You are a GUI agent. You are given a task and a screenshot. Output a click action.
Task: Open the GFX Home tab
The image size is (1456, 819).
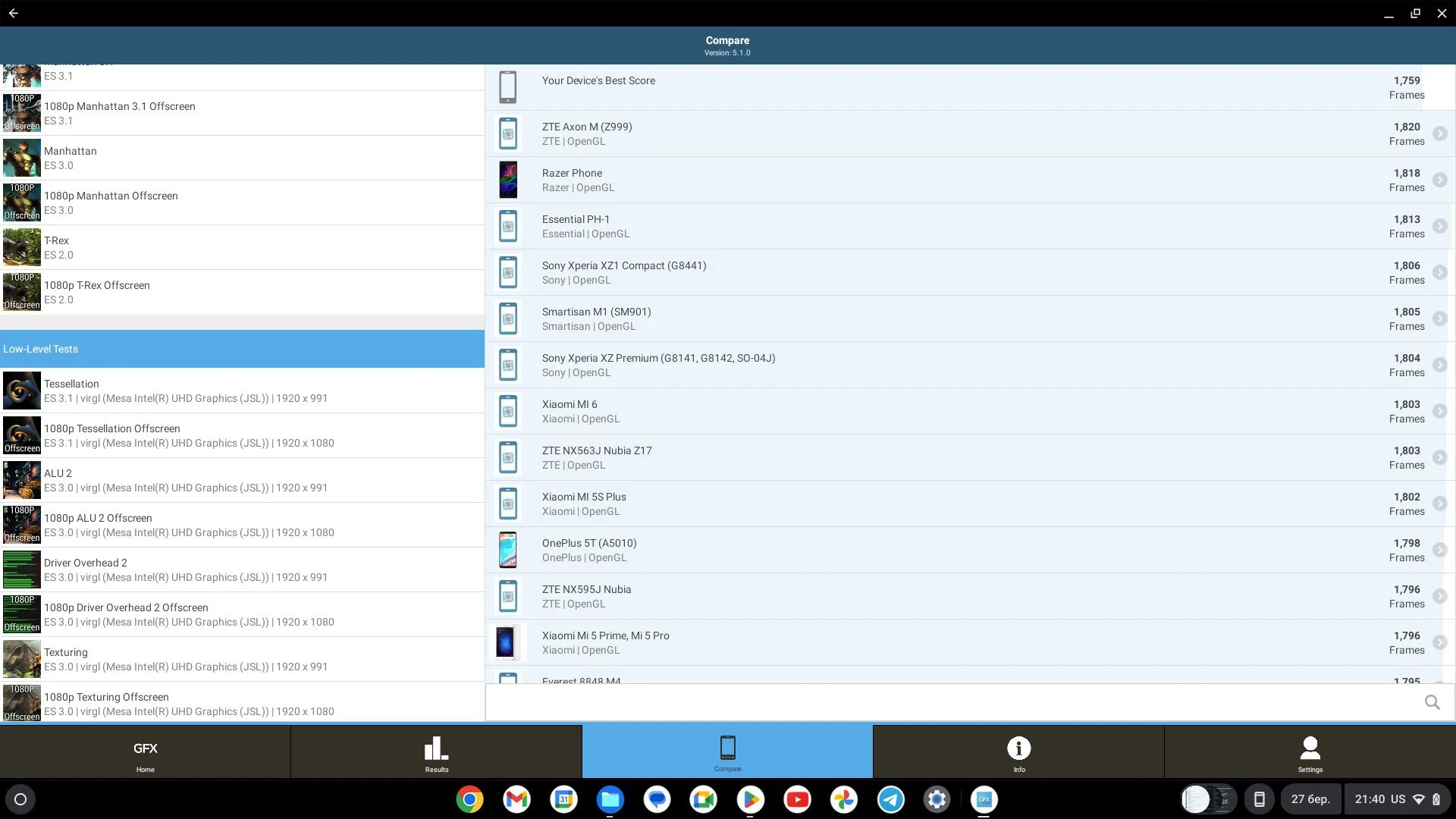(x=145, y=752)
